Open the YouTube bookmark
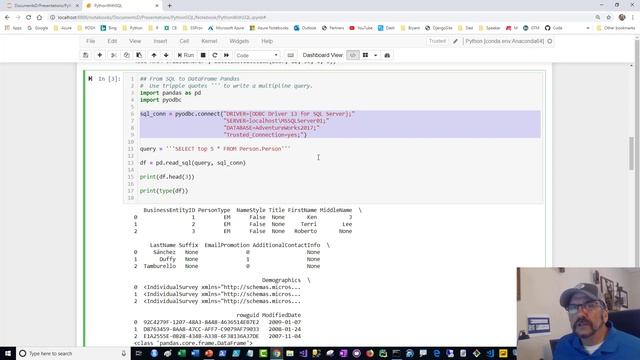Viewport: 640px width, 360px height. 361,28
